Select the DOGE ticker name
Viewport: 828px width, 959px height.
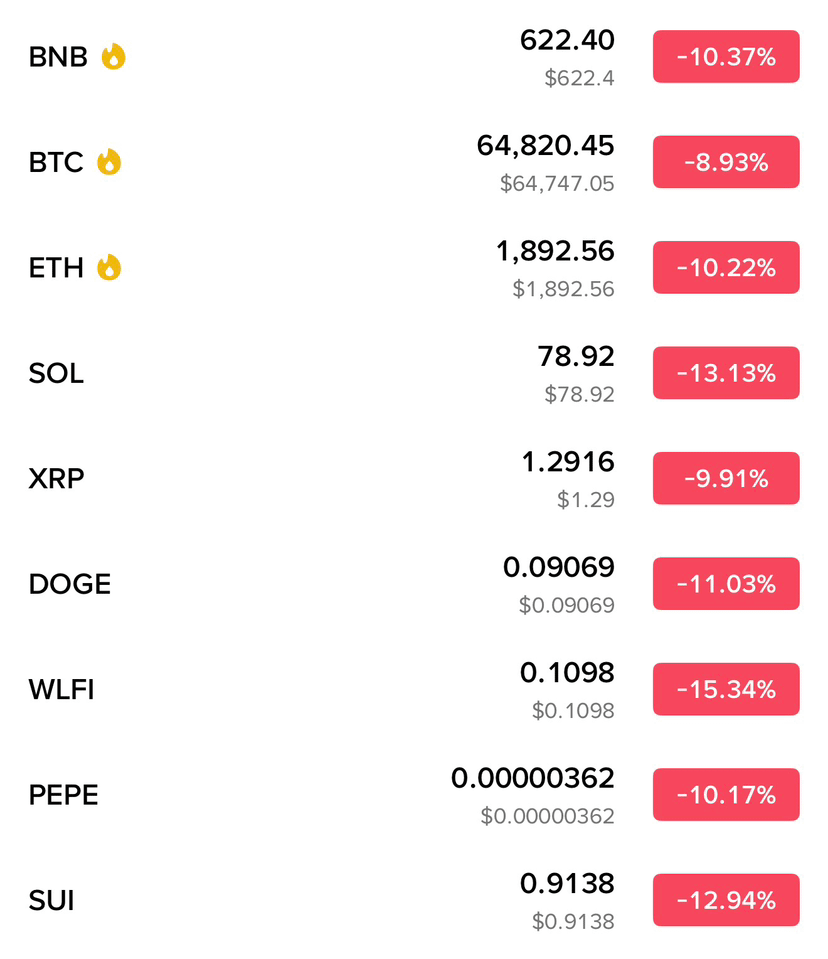(x=70, y=584)
